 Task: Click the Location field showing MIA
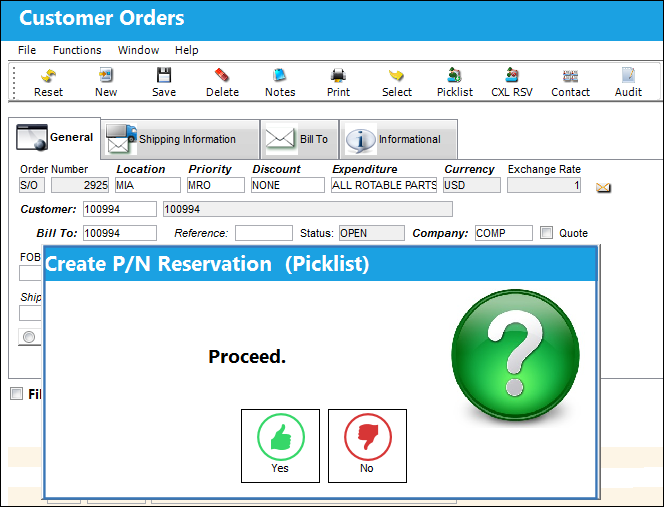click(x=148, y=185)
